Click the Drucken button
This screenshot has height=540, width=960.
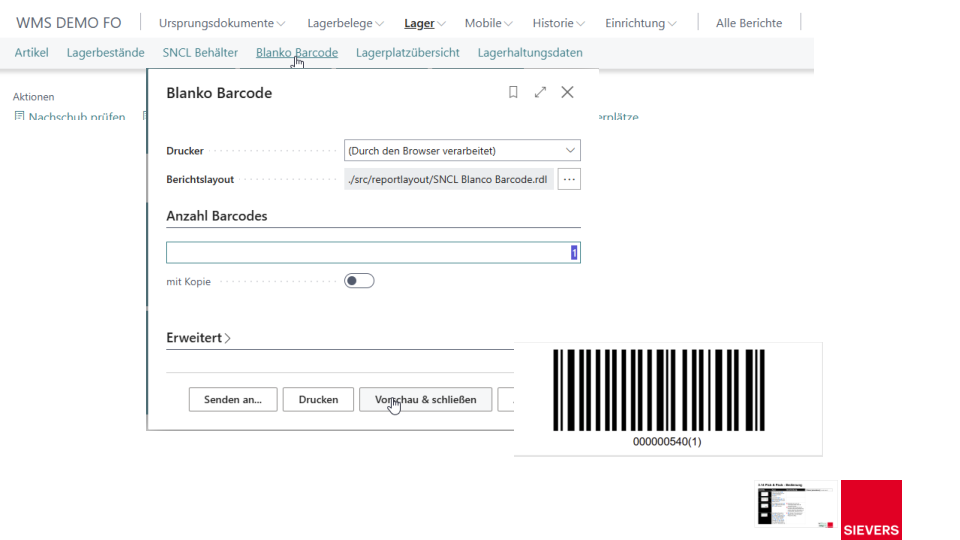[x=318, y=399]
